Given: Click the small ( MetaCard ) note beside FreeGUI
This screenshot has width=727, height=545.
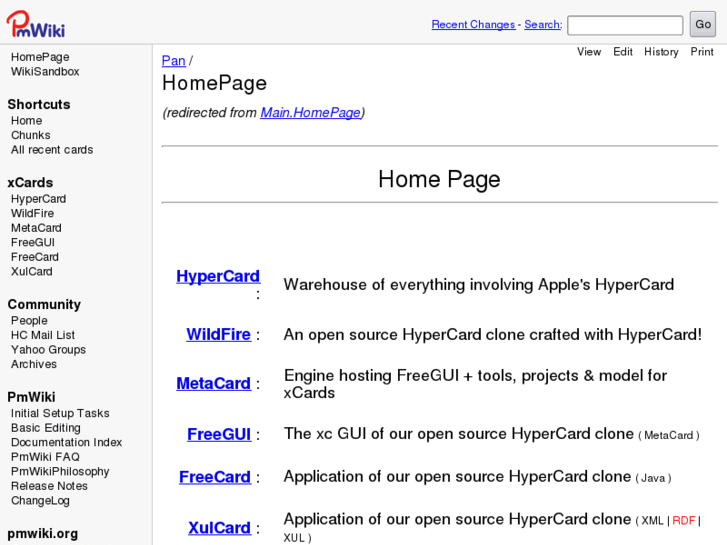Looking at the screenshot, I should pos(669,436).
